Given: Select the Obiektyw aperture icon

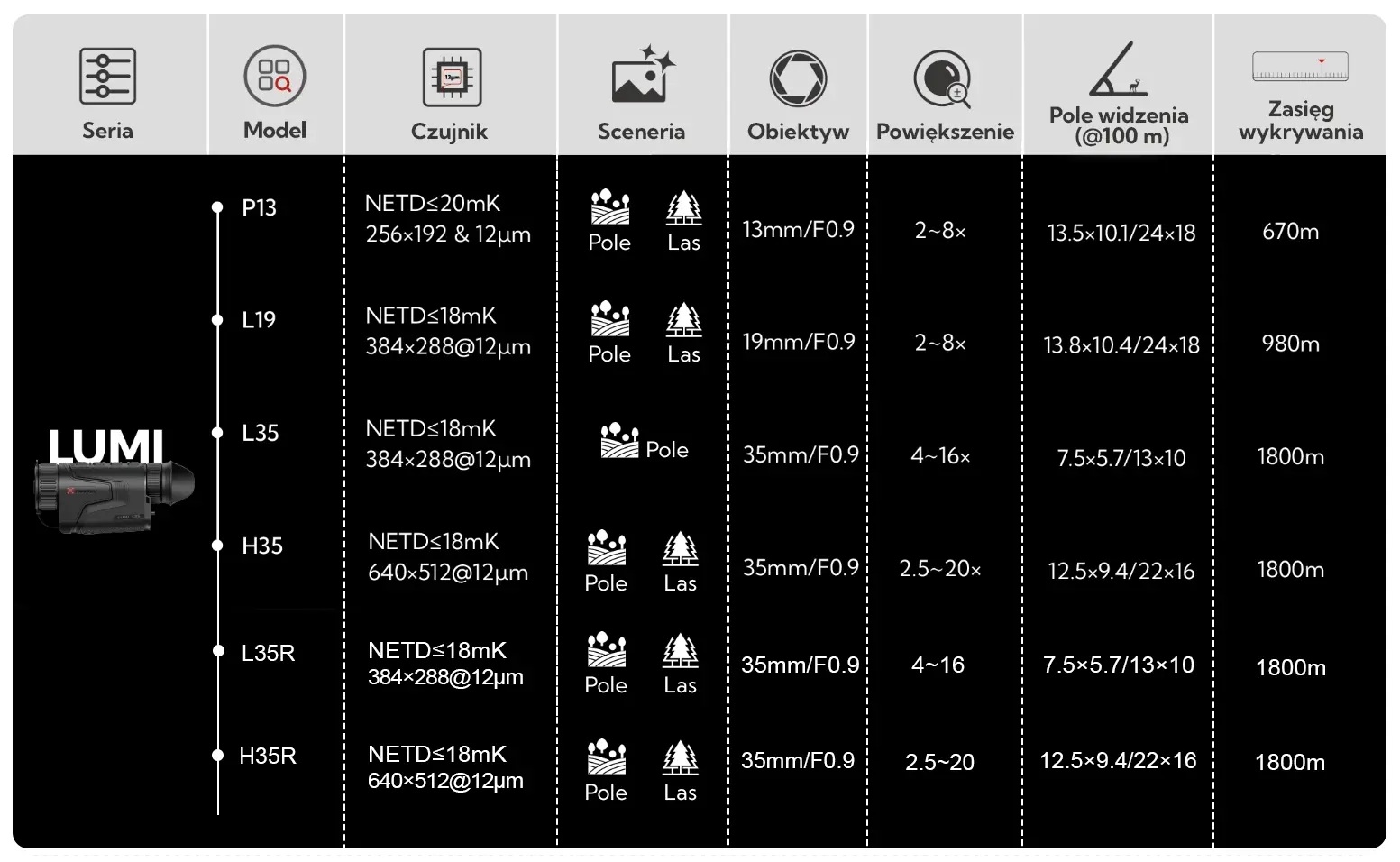Looking at the screenshot, I should [x=798, y=78].
